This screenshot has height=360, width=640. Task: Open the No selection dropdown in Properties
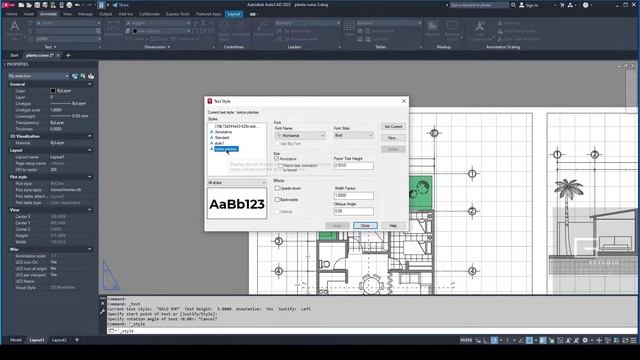click(x=38, y=76)
